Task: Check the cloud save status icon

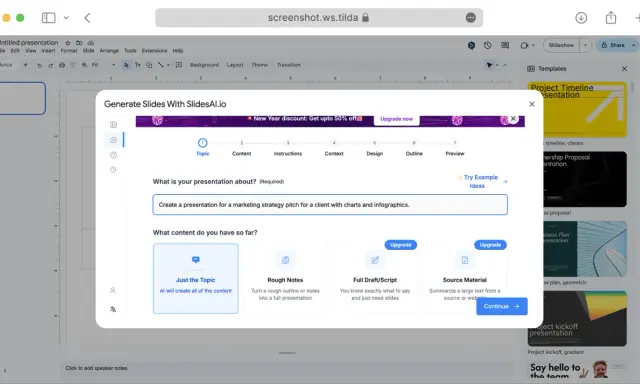Action: tap(91, 42)
